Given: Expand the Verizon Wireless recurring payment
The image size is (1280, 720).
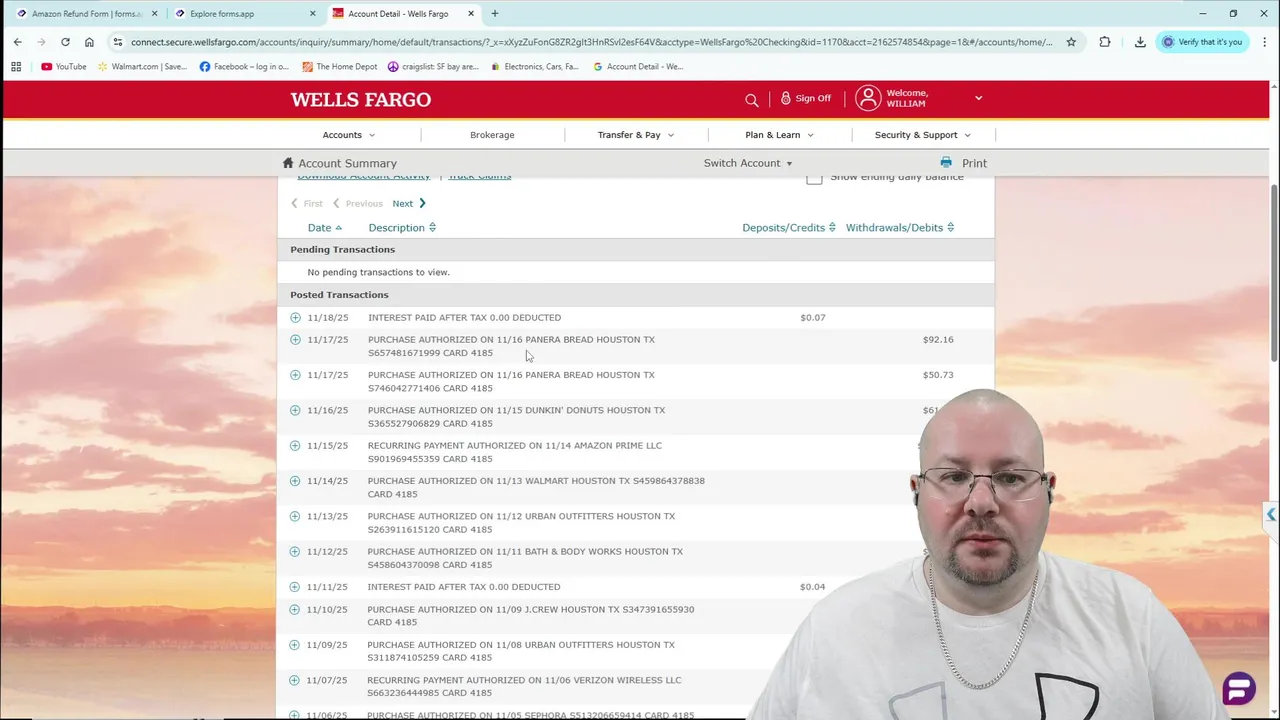Looking at the screenshot, I should coord(295,680).
